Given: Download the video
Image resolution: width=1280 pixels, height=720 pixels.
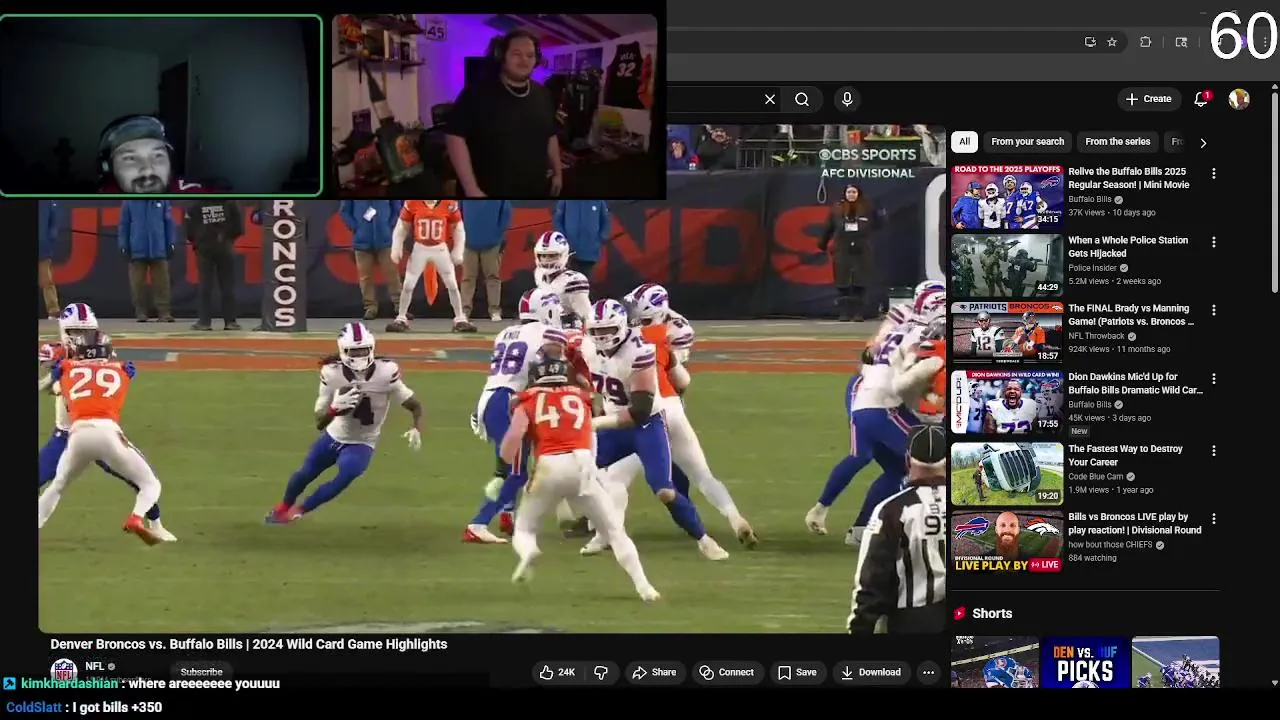Looking at the screenshot, I should 871,672.
